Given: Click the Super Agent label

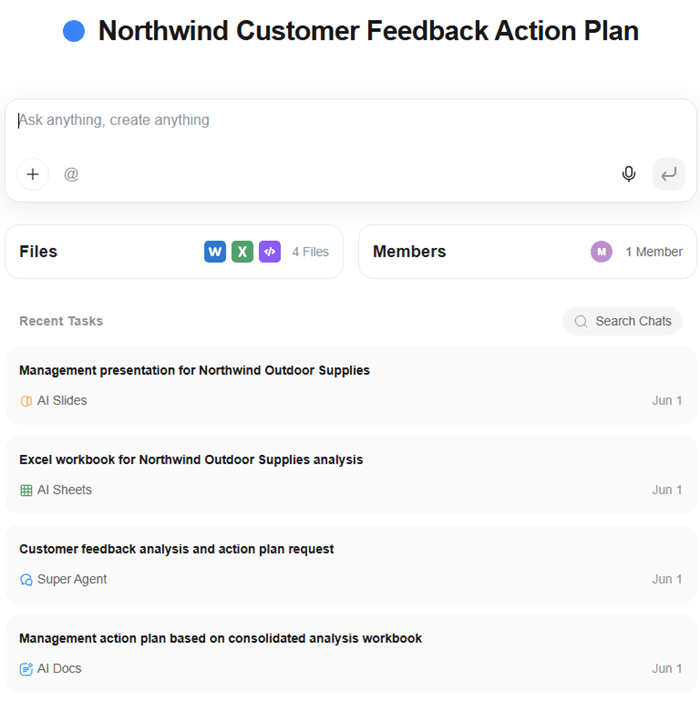Looking at the screenshot, I should tap(72, 579).
